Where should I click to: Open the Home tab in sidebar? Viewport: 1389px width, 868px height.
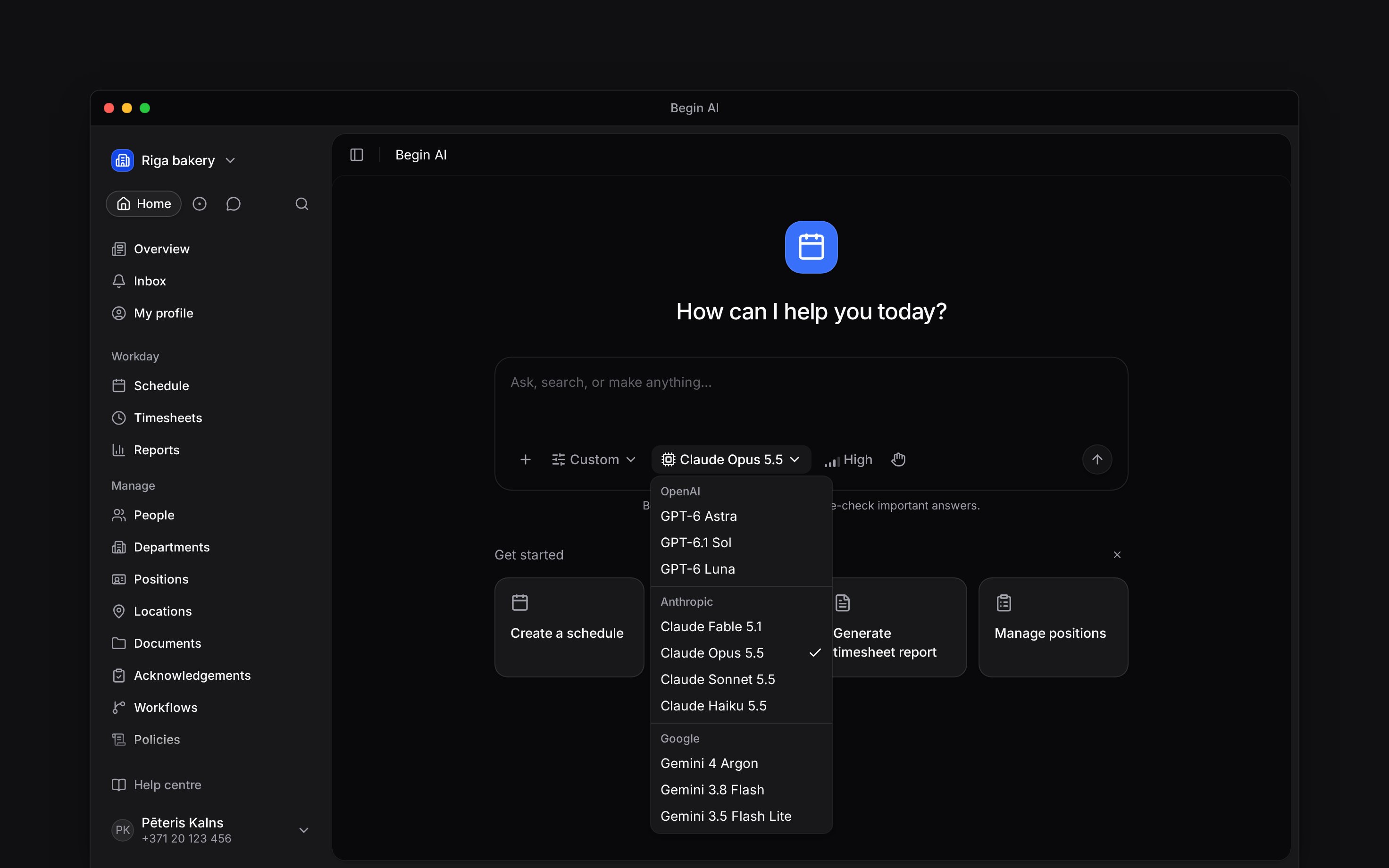pos(143,204)
